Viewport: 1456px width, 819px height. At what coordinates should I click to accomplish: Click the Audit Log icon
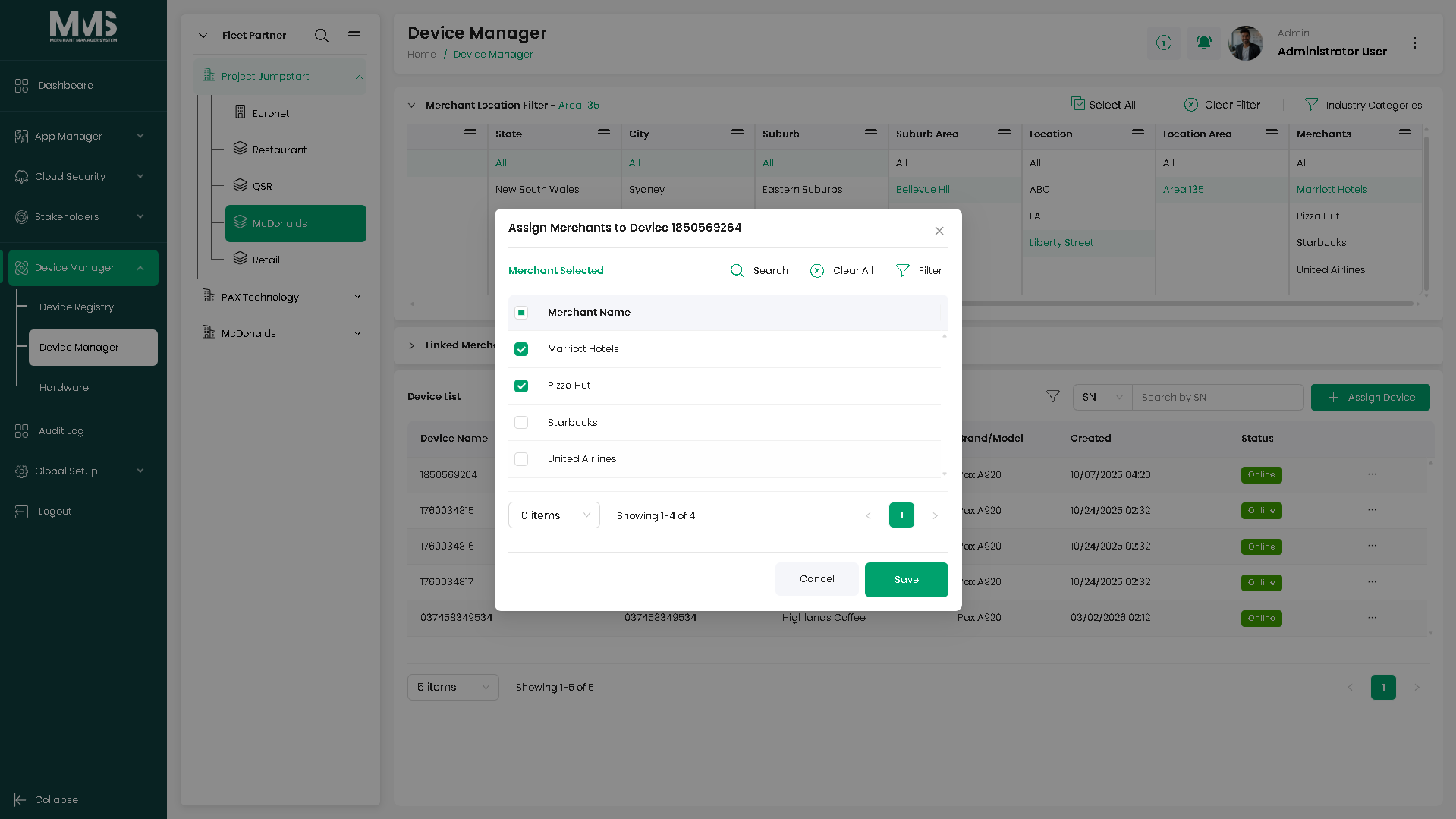[21, 431]
